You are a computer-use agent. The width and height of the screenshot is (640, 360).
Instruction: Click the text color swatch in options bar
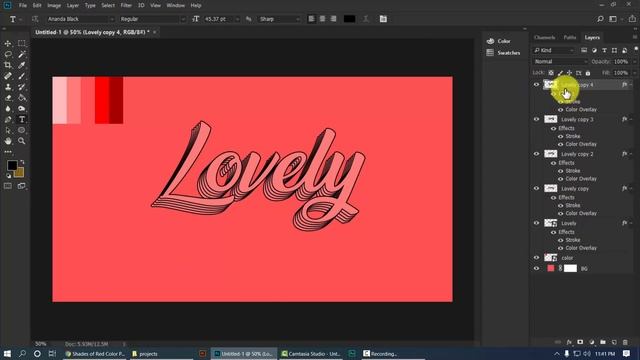pyautogui.click(x=349, y=19)
